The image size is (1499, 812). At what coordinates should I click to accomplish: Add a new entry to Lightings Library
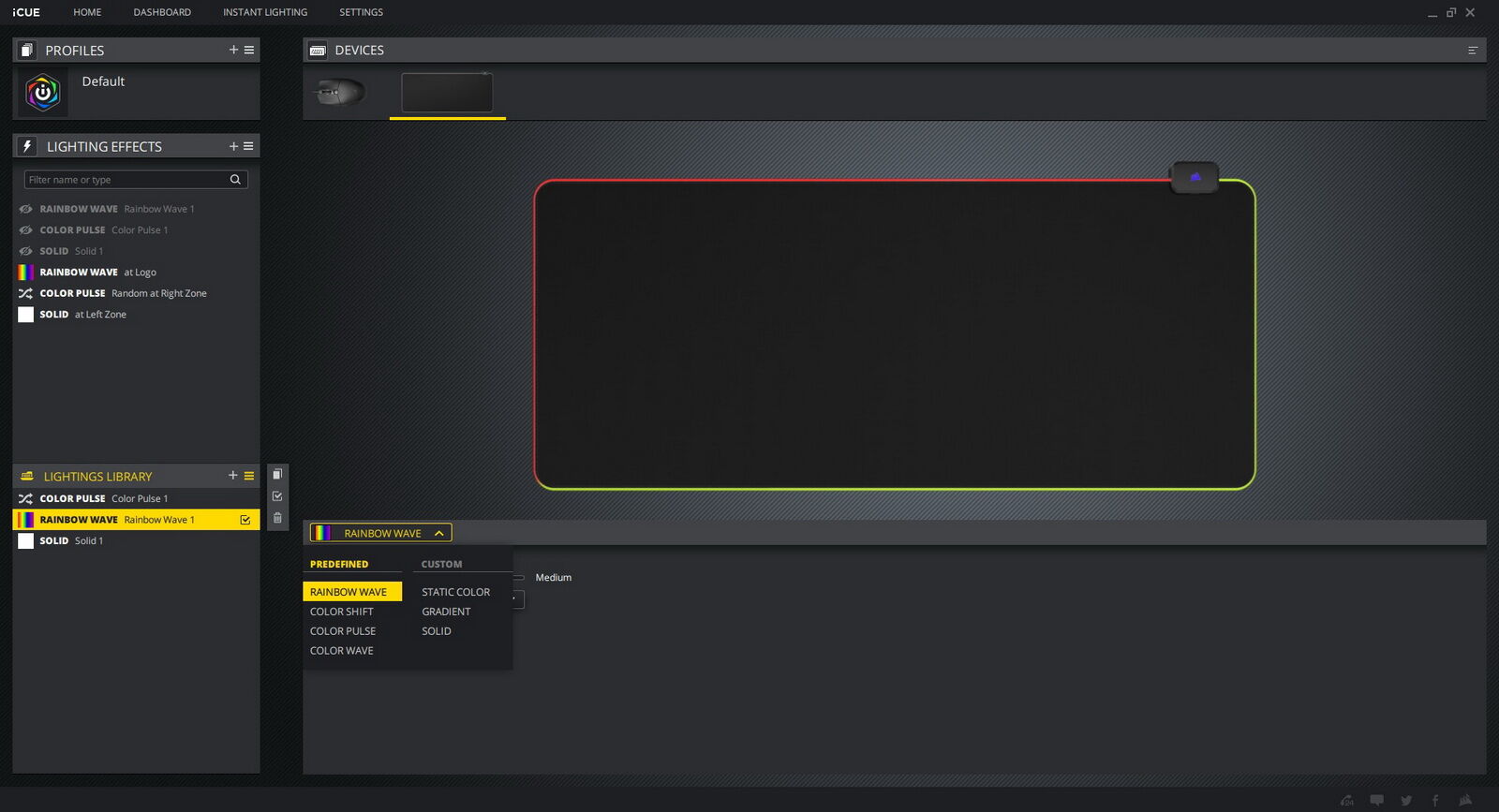coord(233,476)
